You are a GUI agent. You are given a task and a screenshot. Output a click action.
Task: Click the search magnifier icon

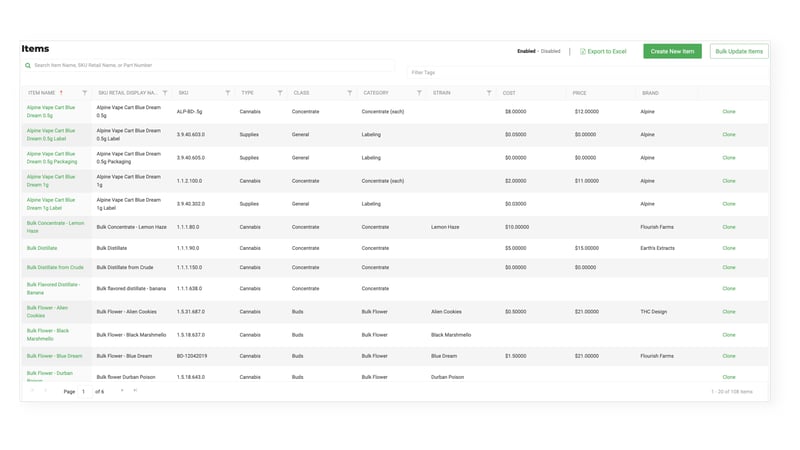[x=28, y=65]
